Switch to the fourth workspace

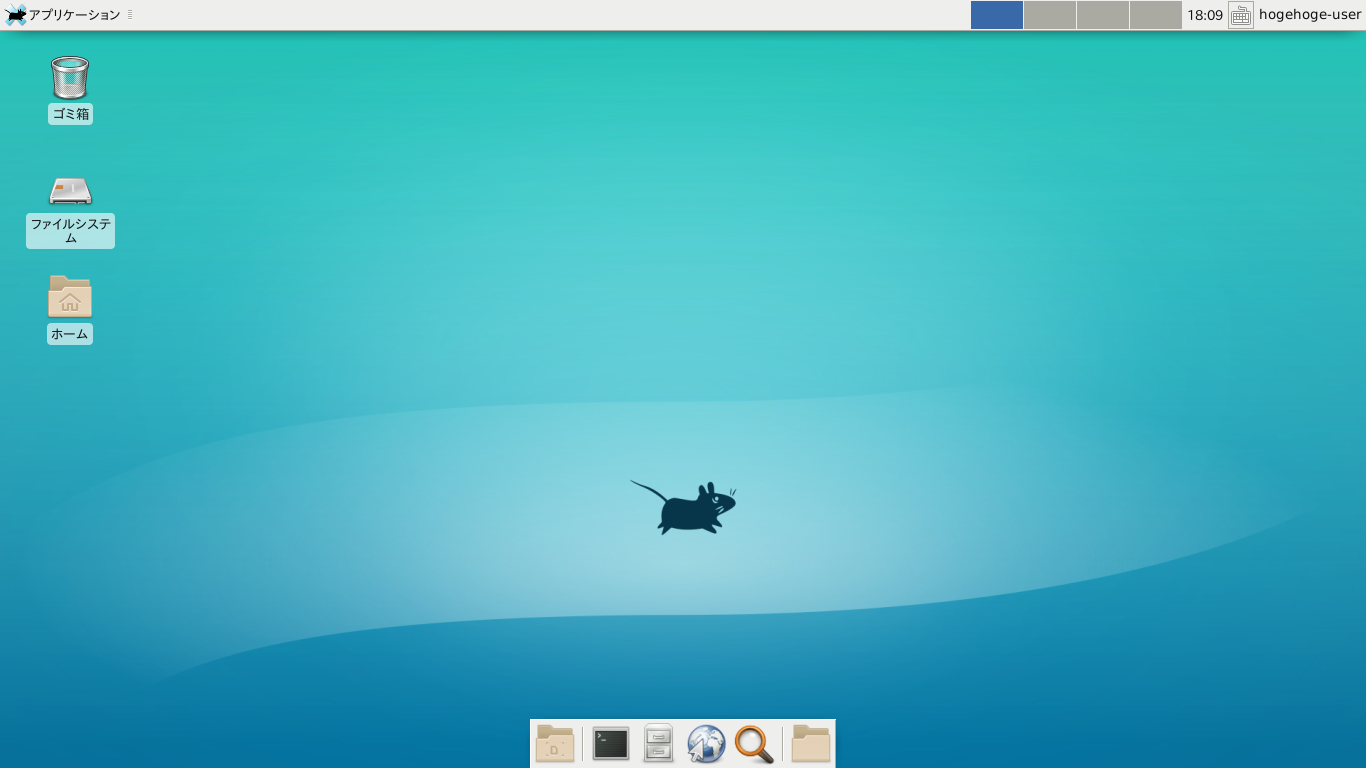point(1156,15)
